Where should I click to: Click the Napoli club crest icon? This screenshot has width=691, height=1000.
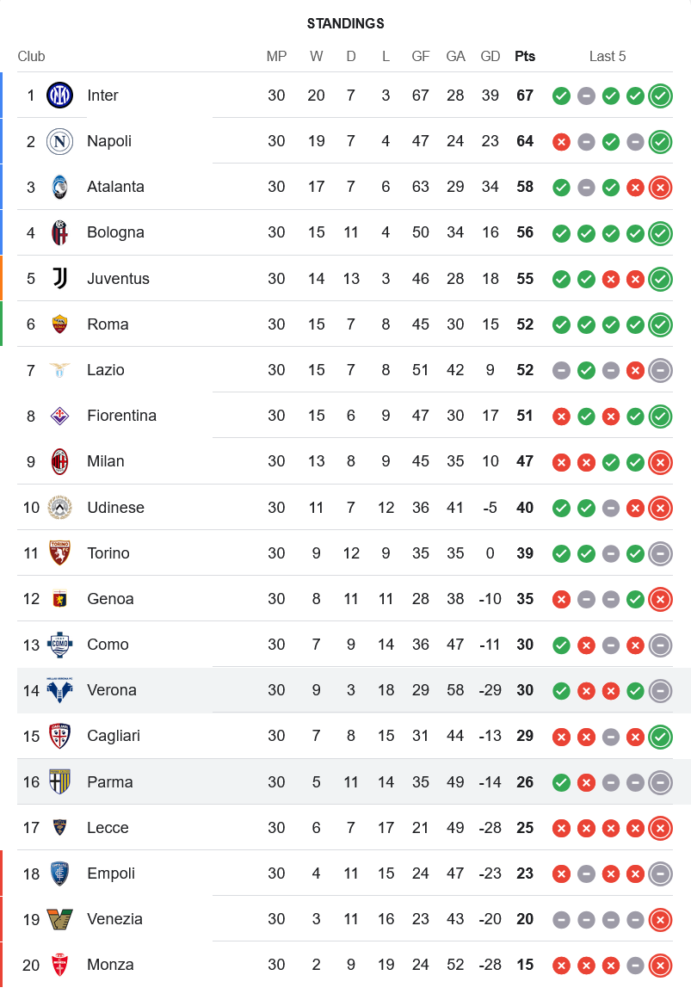[60, 141]
